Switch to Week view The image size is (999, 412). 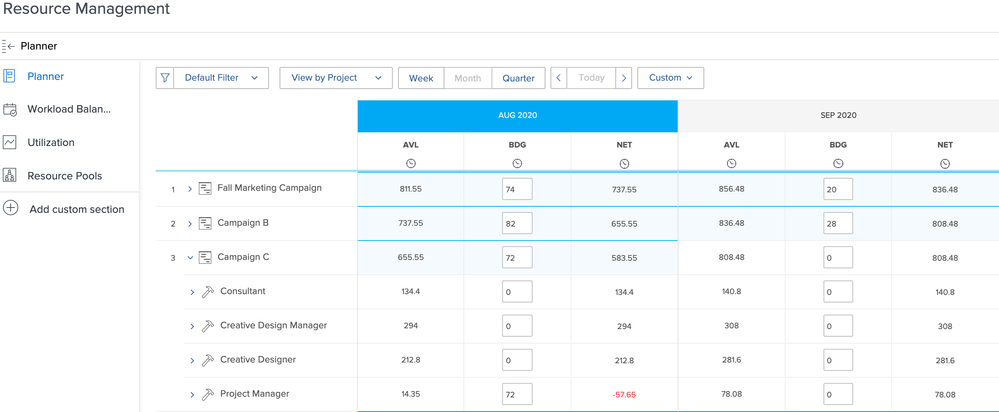421,78
